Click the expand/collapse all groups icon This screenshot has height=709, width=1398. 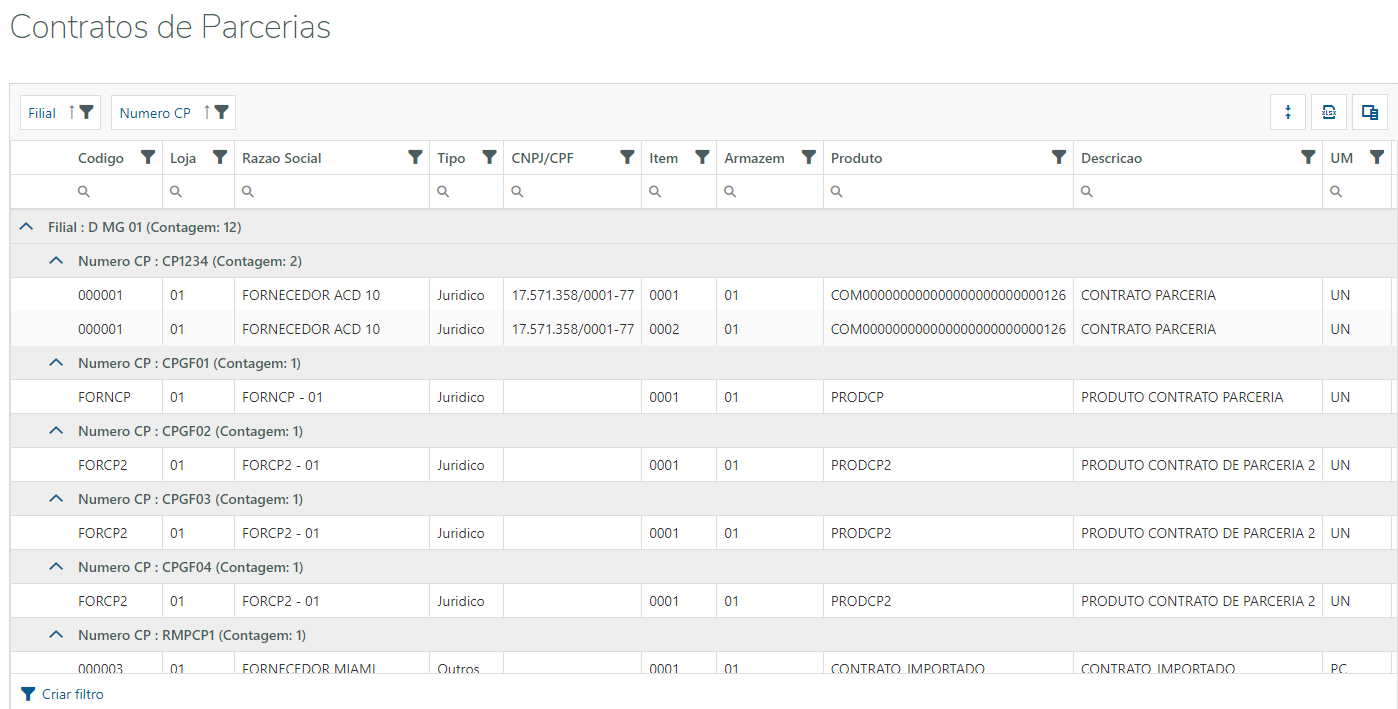coord(1288,112)
